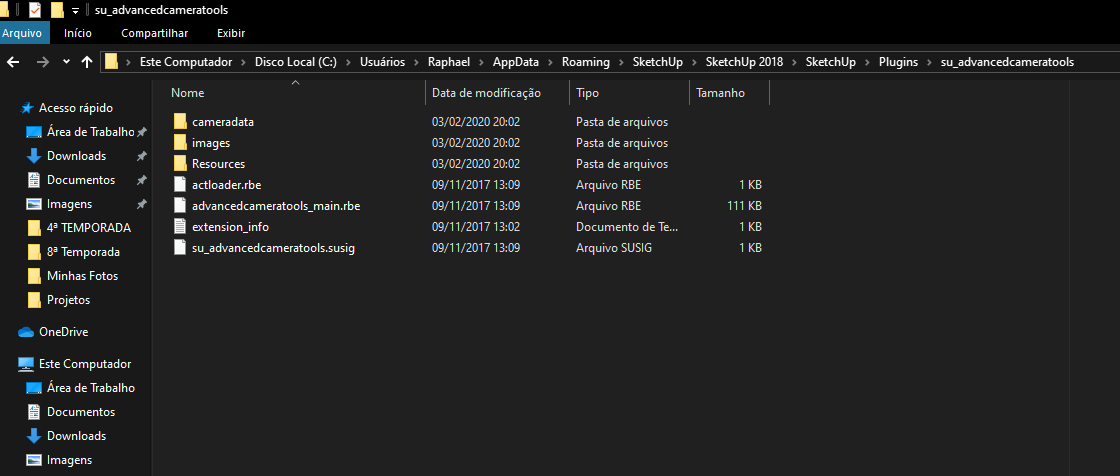
Task: Open the cameradata folder icon
Action: point(180,122)
